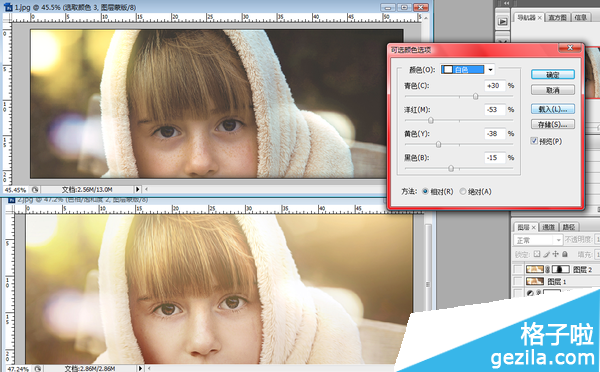The width and height of the screenshot is (600, 372).
Task: Switch to the 通道 channels tab
Action: [548, 227]
